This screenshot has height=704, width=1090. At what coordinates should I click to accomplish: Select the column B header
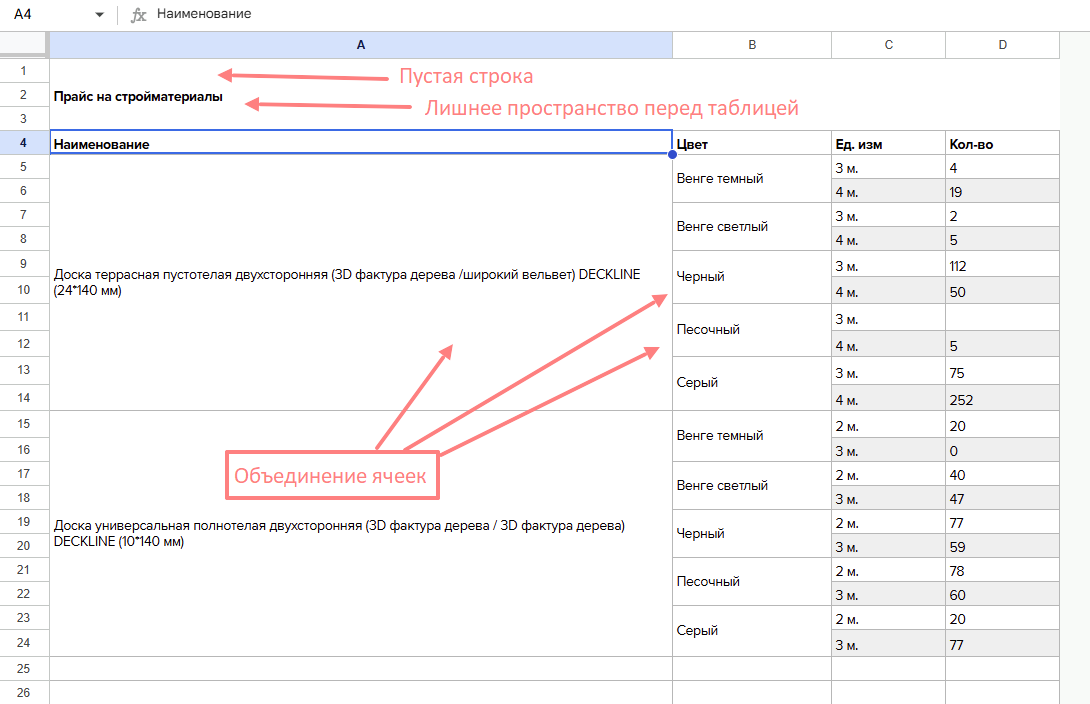pos(751,45)
